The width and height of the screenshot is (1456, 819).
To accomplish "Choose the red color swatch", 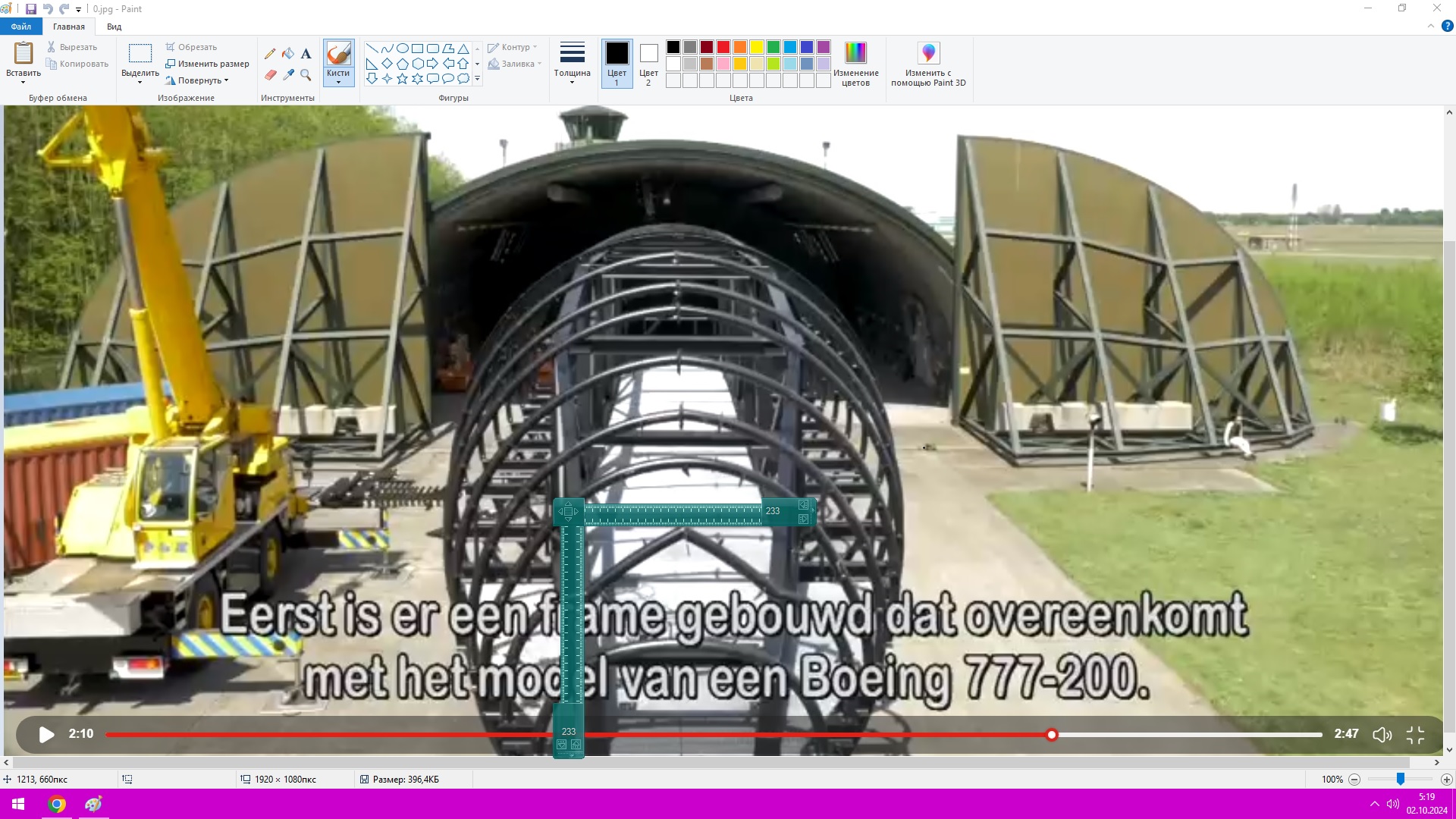I will pos(723,47).
